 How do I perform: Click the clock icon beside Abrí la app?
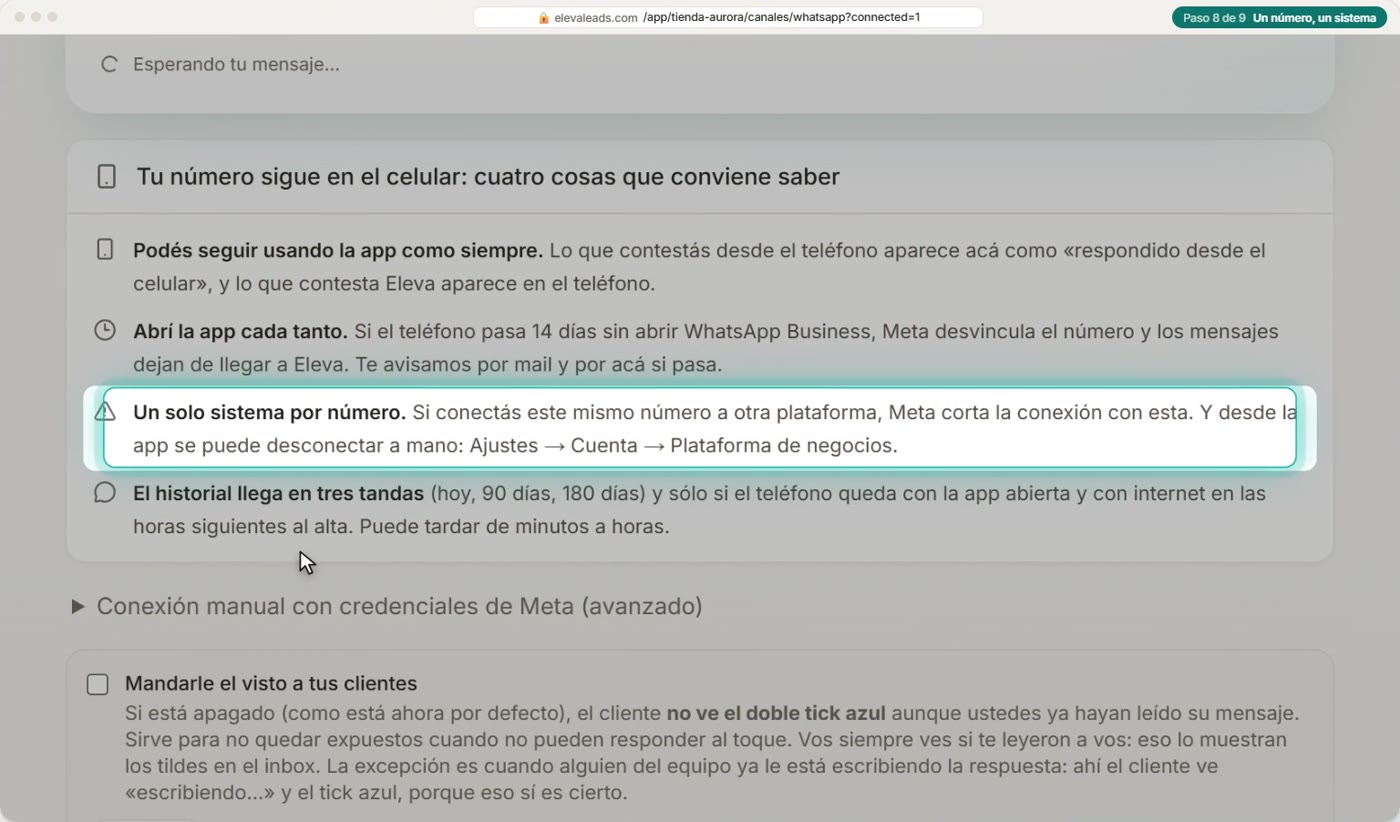tap(105, 330)
